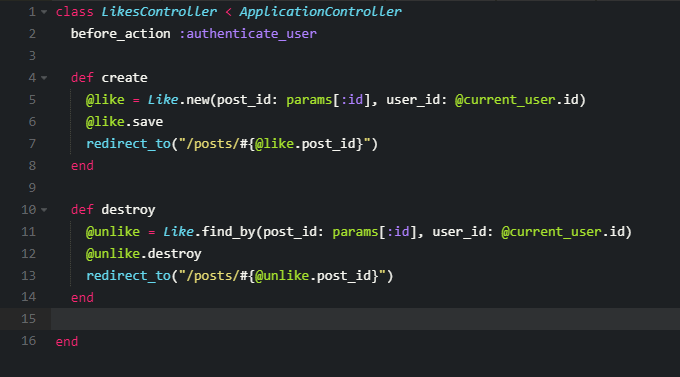The image size is (680, 377).
Task: Collapse the def create fold arrow
Action: (44, 79)
